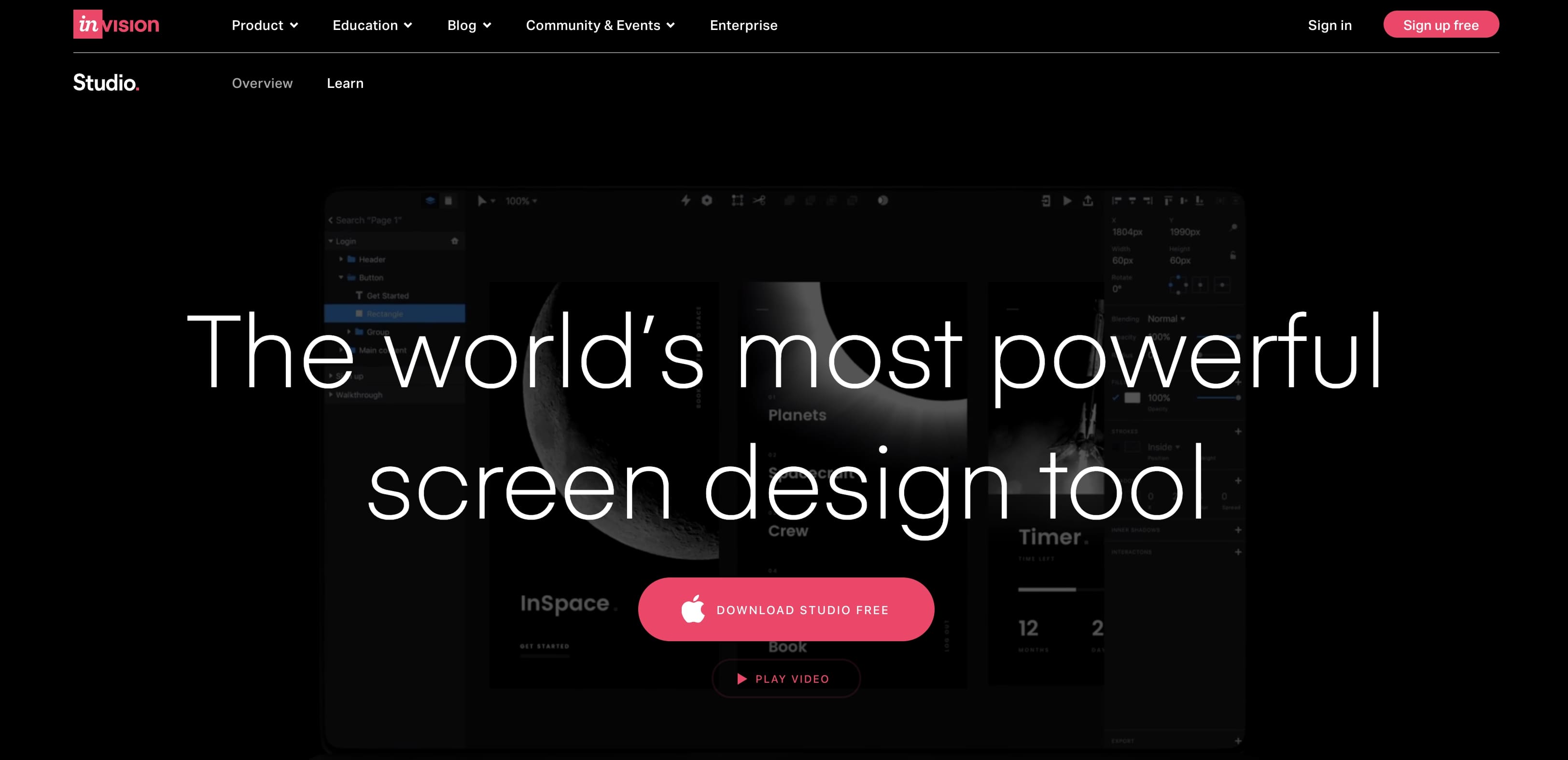Expand the Education dropdown menu
Screen dimensions: 1568x760
[x=372, y=25]
